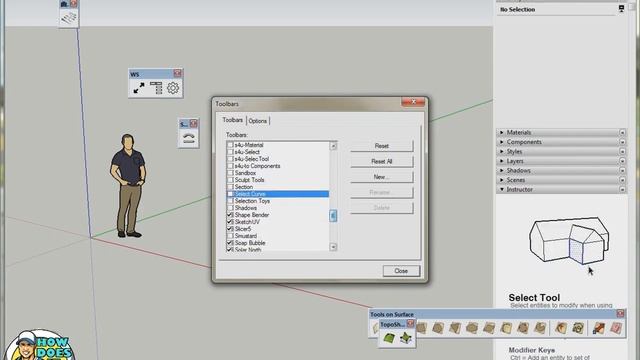Click the New... button
This screenshot has width=640, height=360.
point(382,177)
